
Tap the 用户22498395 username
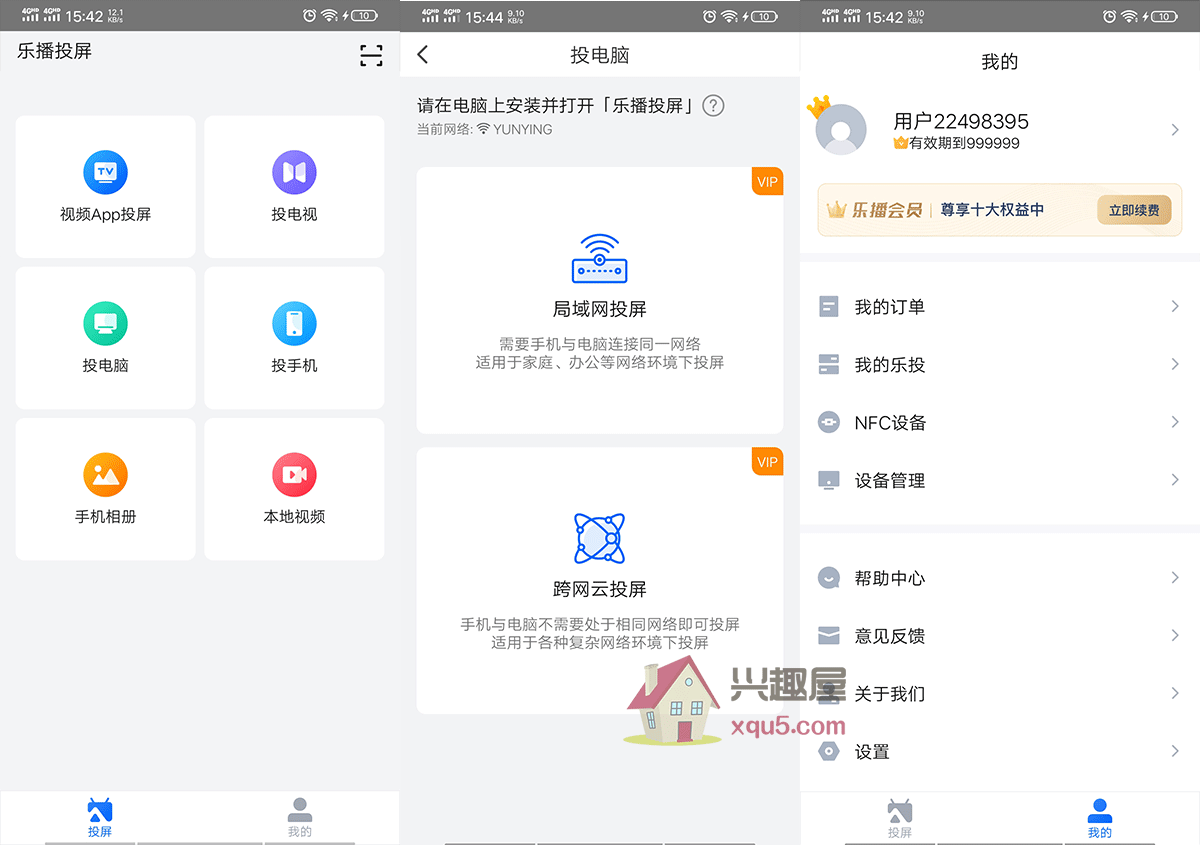[x=961, y=122]
